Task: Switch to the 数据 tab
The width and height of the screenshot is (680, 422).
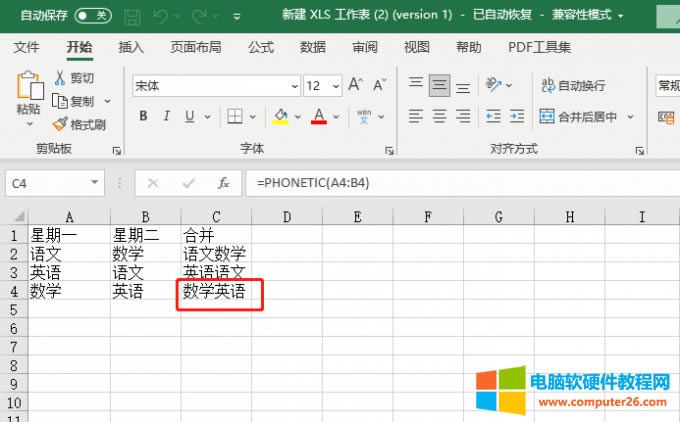Action: [313, 47]
